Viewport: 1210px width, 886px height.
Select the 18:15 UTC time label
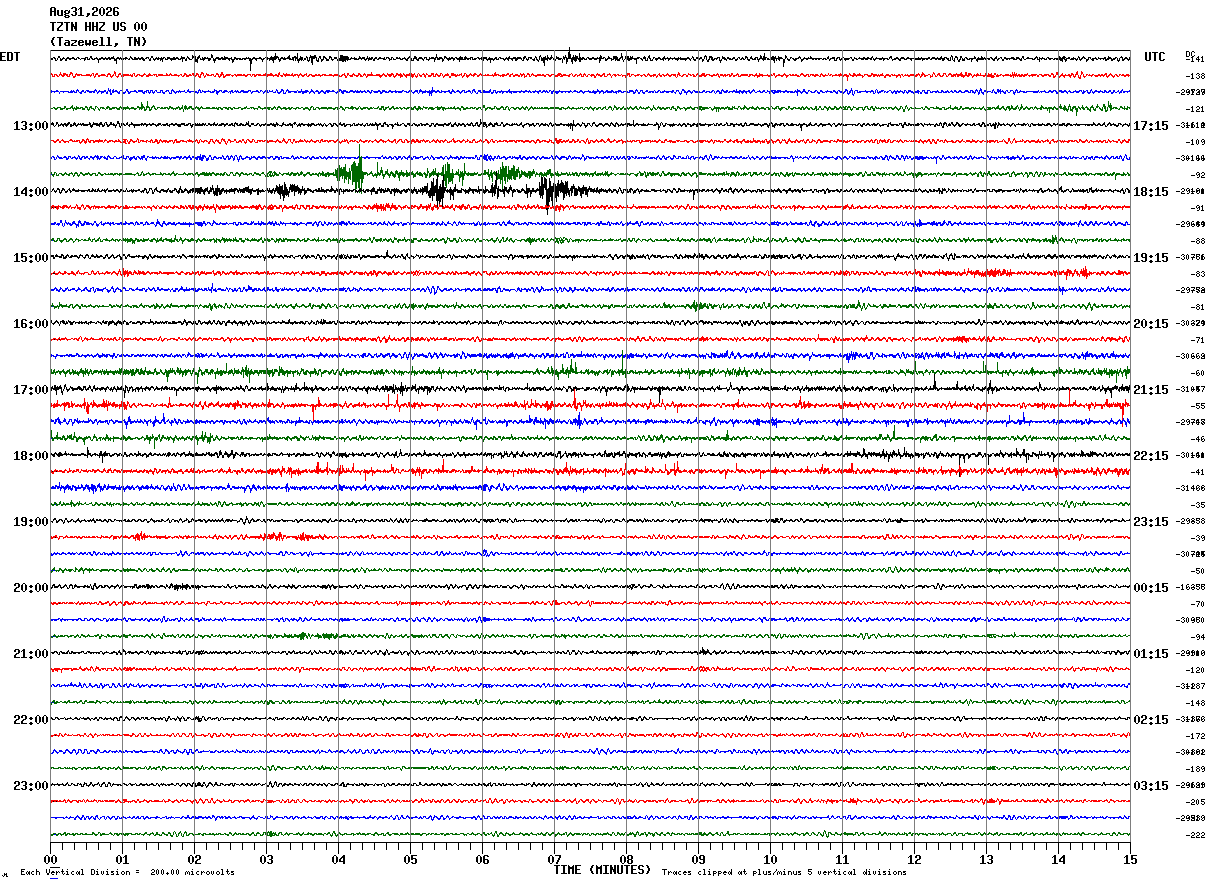point(1150,192)
